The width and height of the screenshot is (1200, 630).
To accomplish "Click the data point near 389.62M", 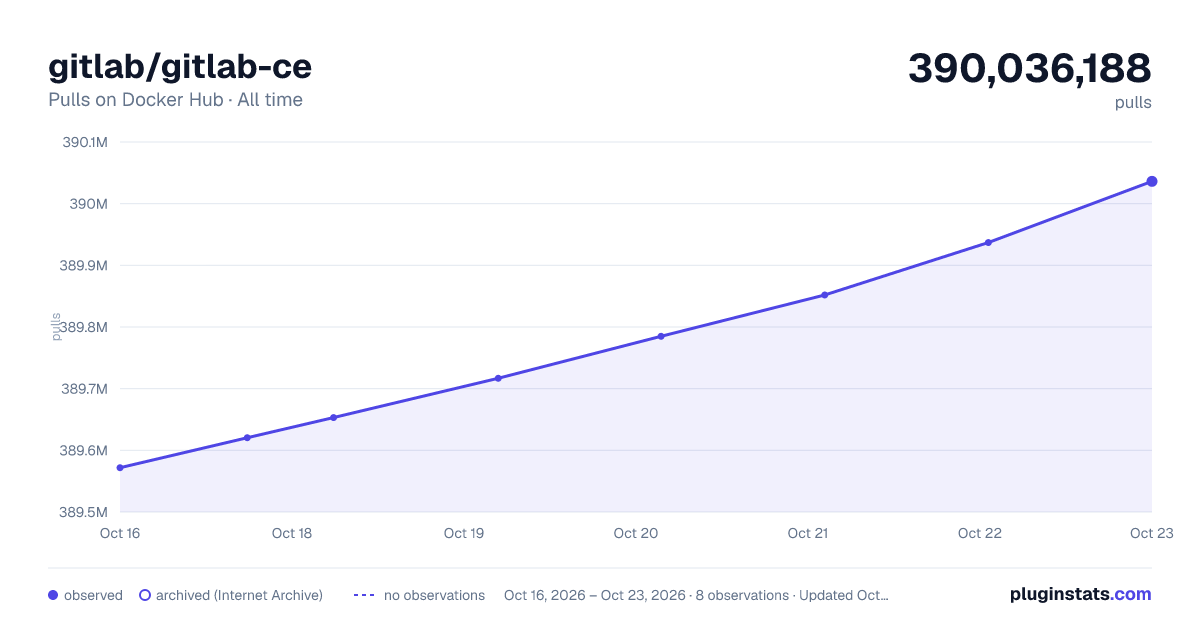I will (x=247, y=438).
